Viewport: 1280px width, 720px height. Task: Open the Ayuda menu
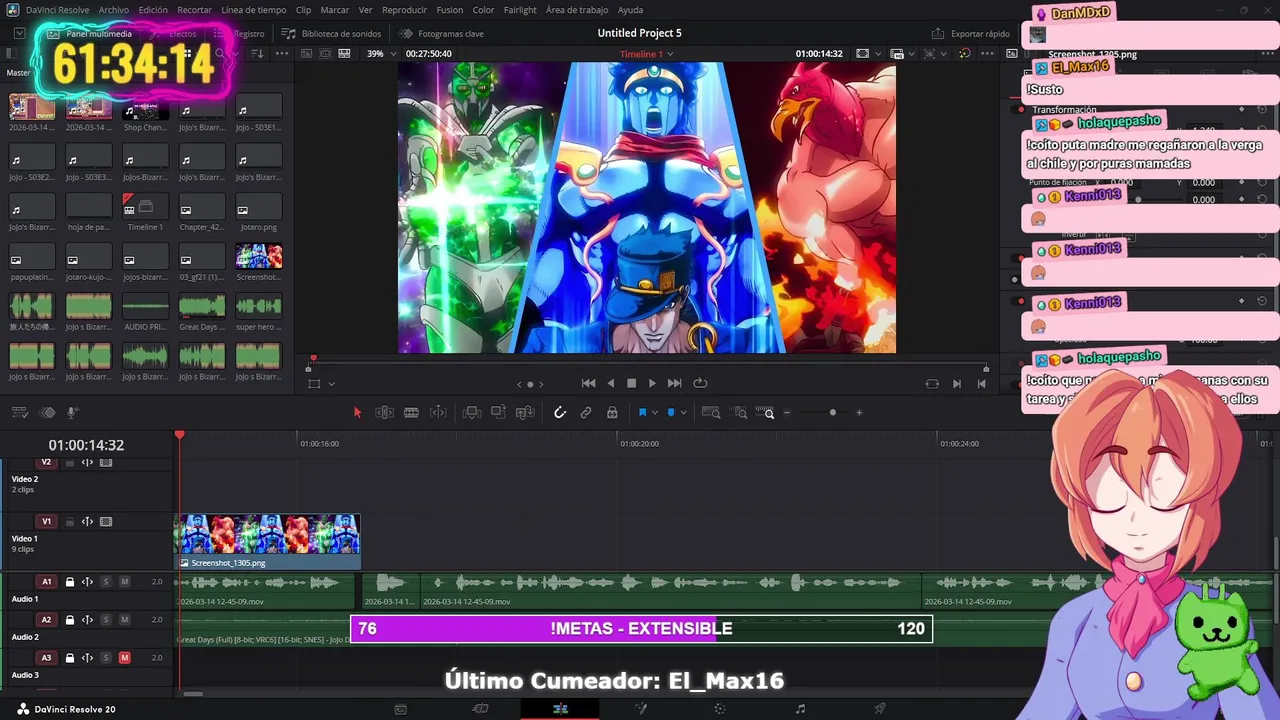631,10
